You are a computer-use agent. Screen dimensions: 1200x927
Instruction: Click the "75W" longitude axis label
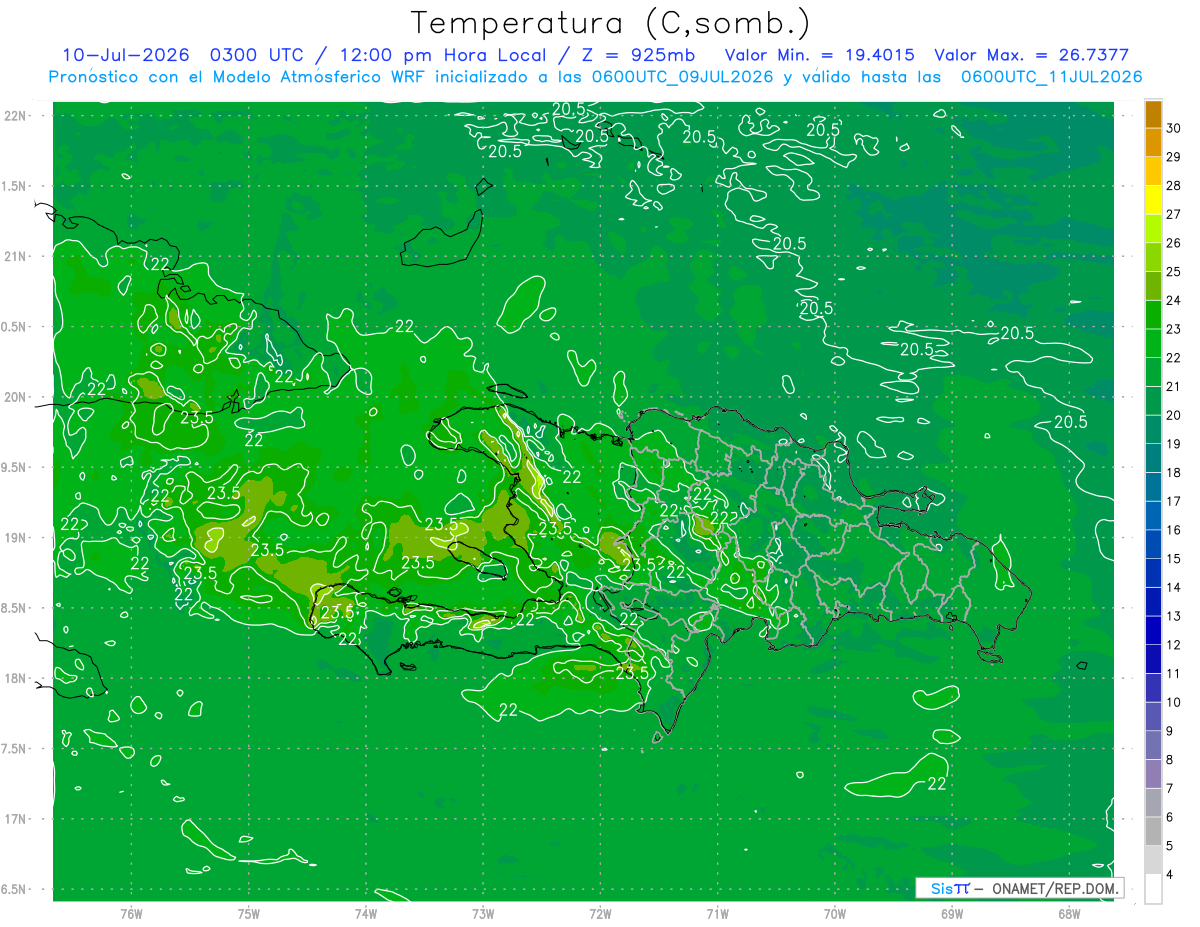249,913
